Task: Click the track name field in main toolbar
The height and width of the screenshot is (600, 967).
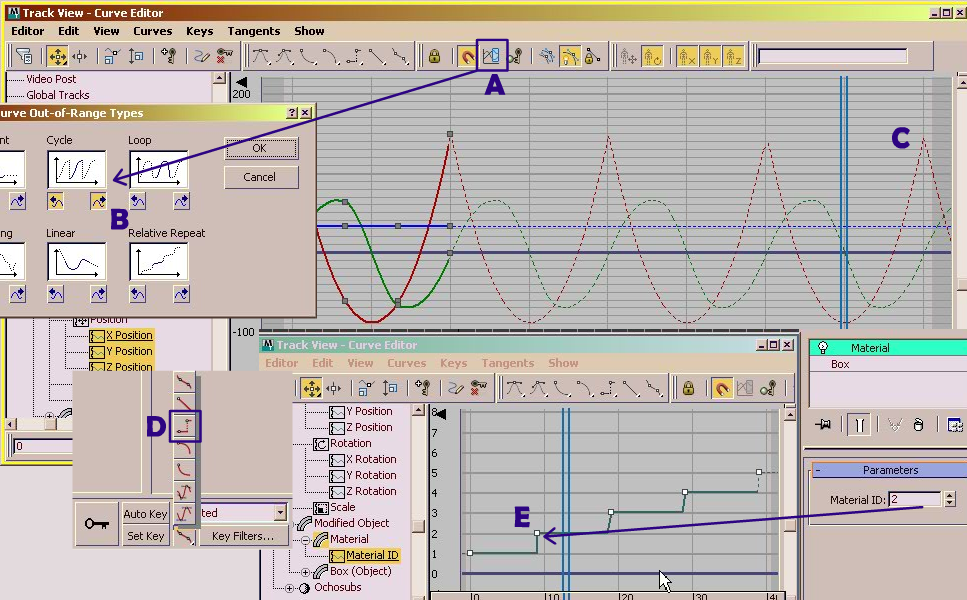Action: coord(833,56)
